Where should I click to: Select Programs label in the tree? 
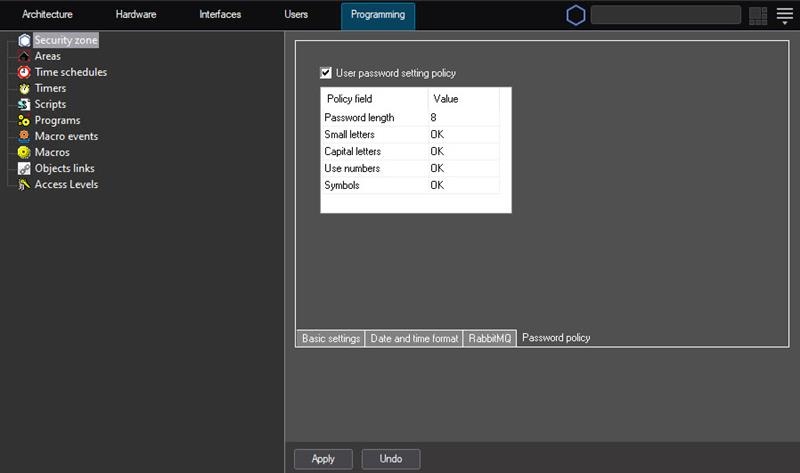pyautogui.click(x=57, y=120)
